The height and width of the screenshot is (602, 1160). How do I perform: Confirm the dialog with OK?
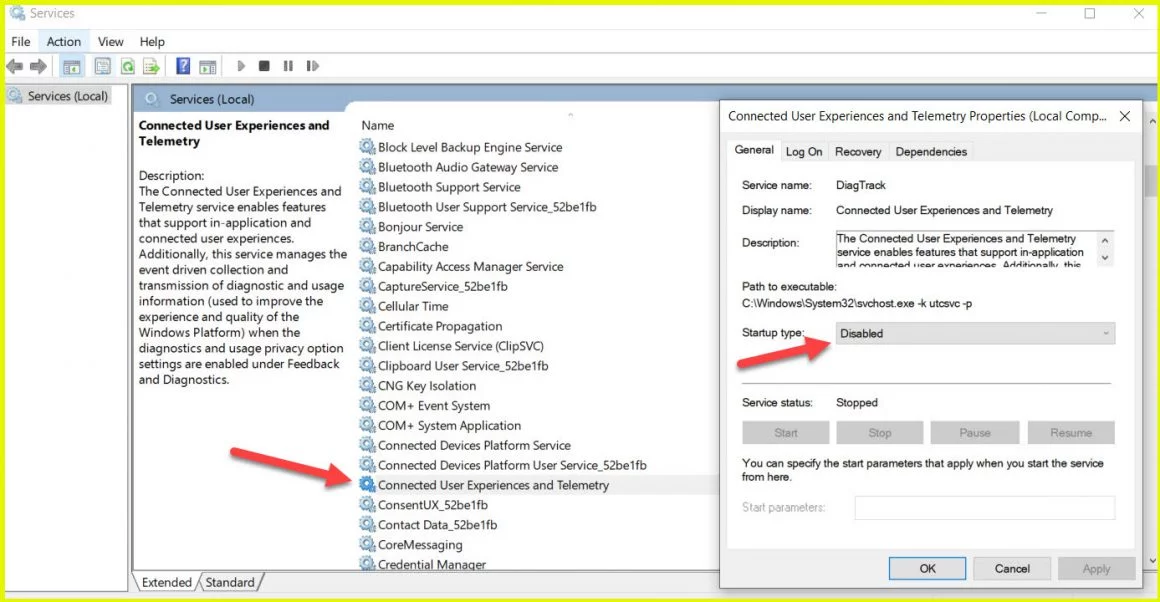click(928, 568)
